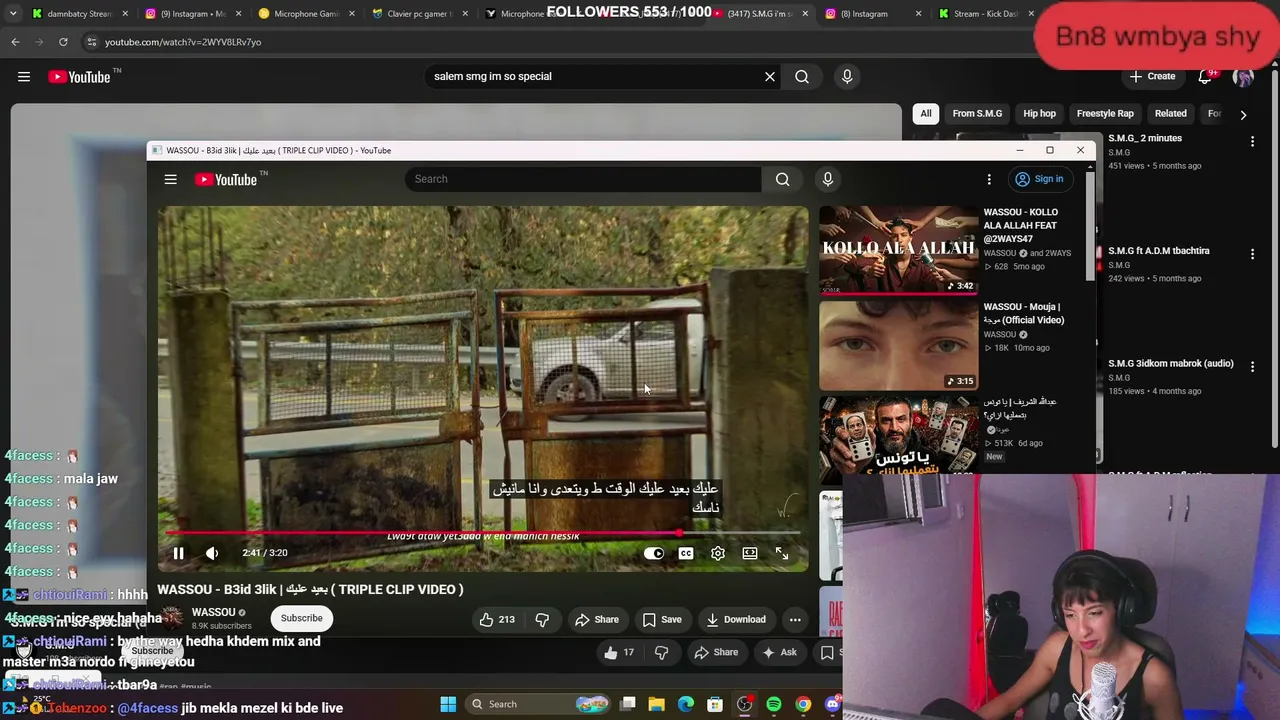Reload the page in the browser toolbar
Image resolution: width=1280 pixels, height=720 pixels.
63,42
